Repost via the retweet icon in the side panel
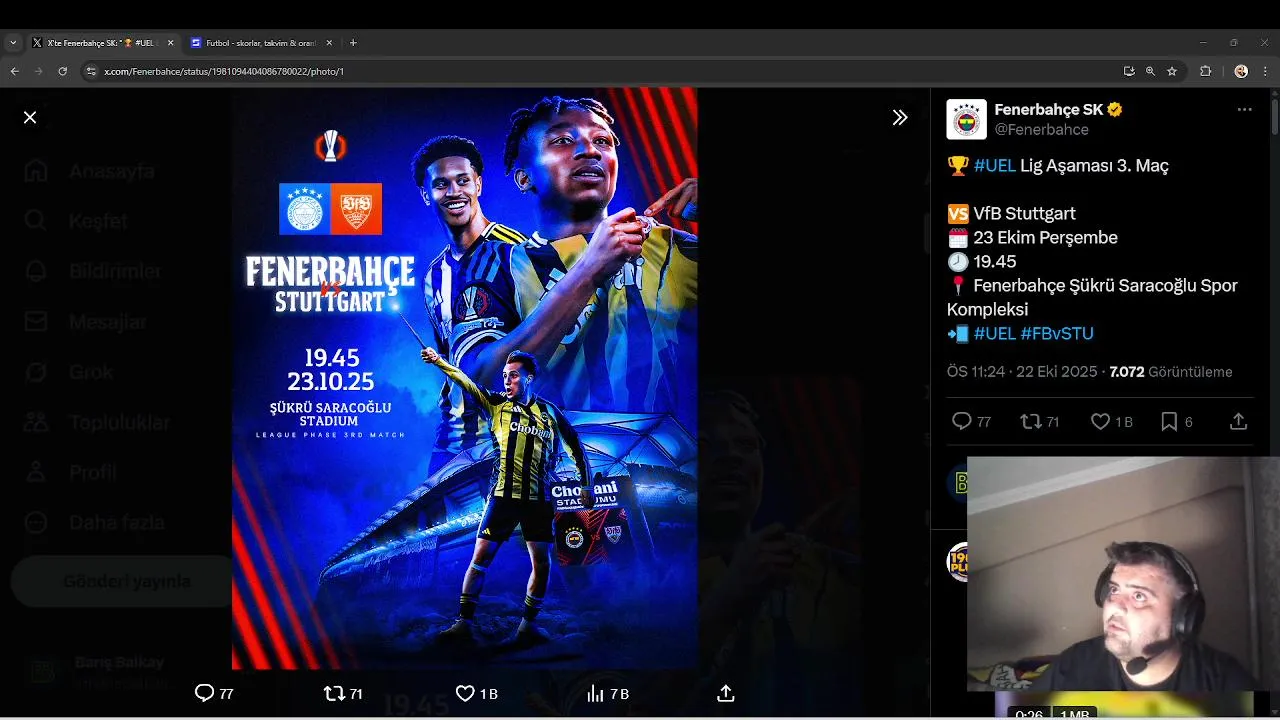 click(x=1030, y=422)
